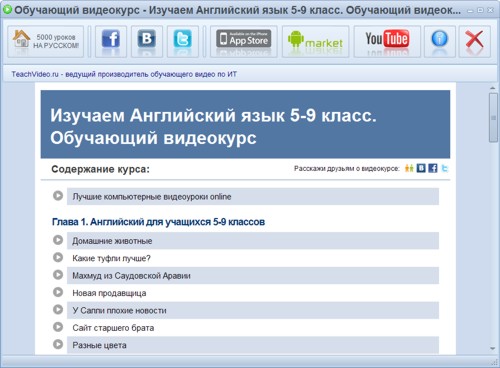Click the blue info icon
The width and height of the screenshot is (500, 368).
pyautogui.click(x=440, y=41)
